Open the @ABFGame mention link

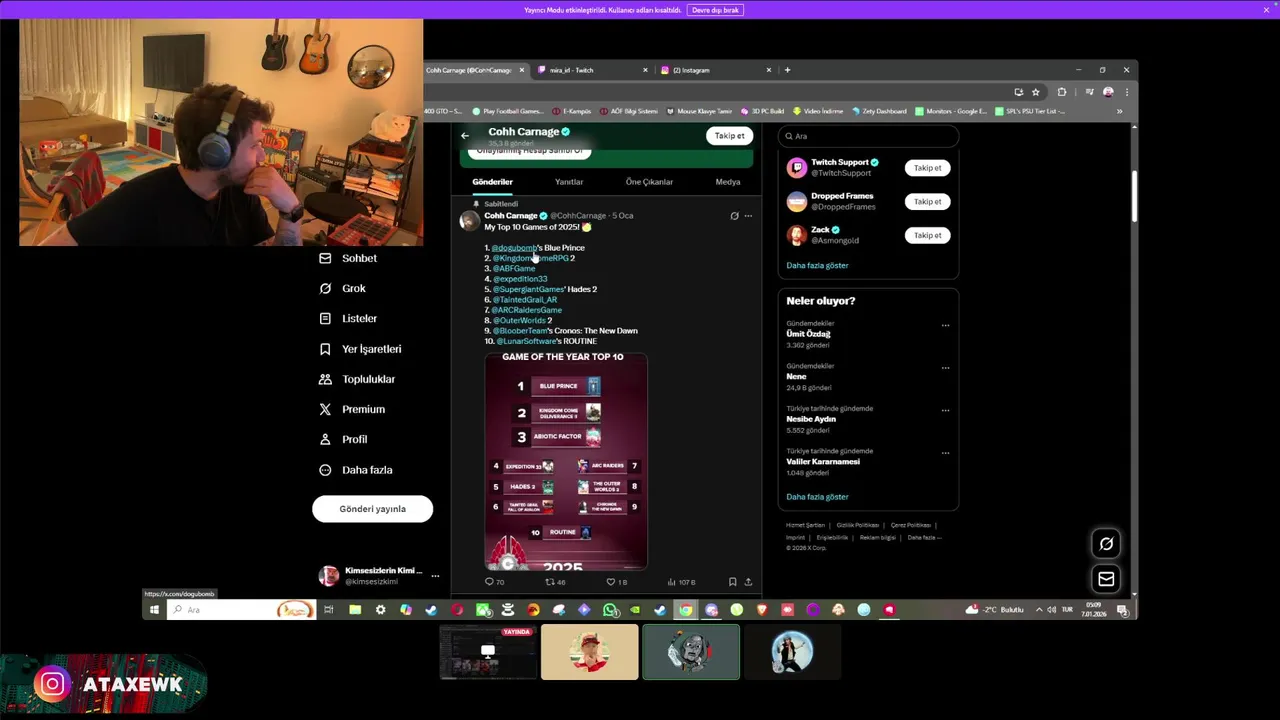514,268
